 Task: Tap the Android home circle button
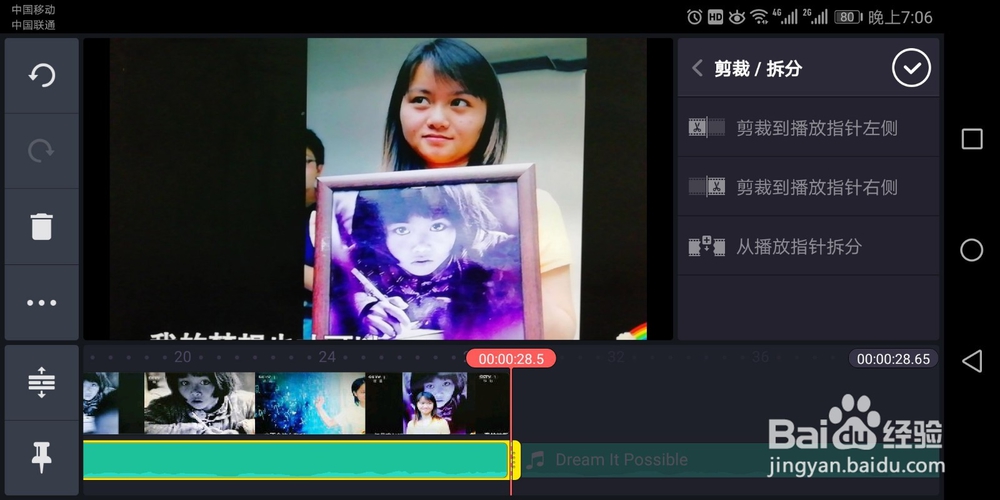pyautogui.click(x=972, y=250)
